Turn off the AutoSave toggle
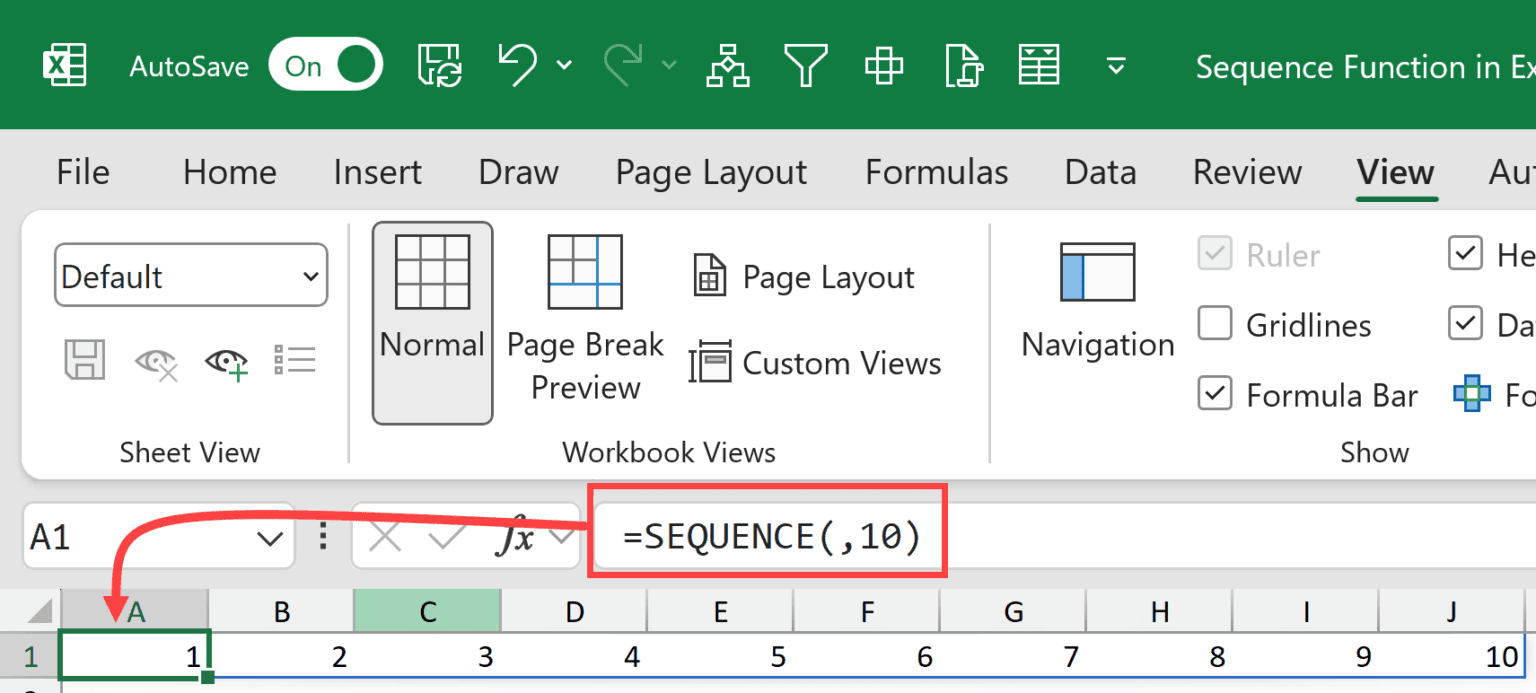1536x693 pixels. pos(325,63)
